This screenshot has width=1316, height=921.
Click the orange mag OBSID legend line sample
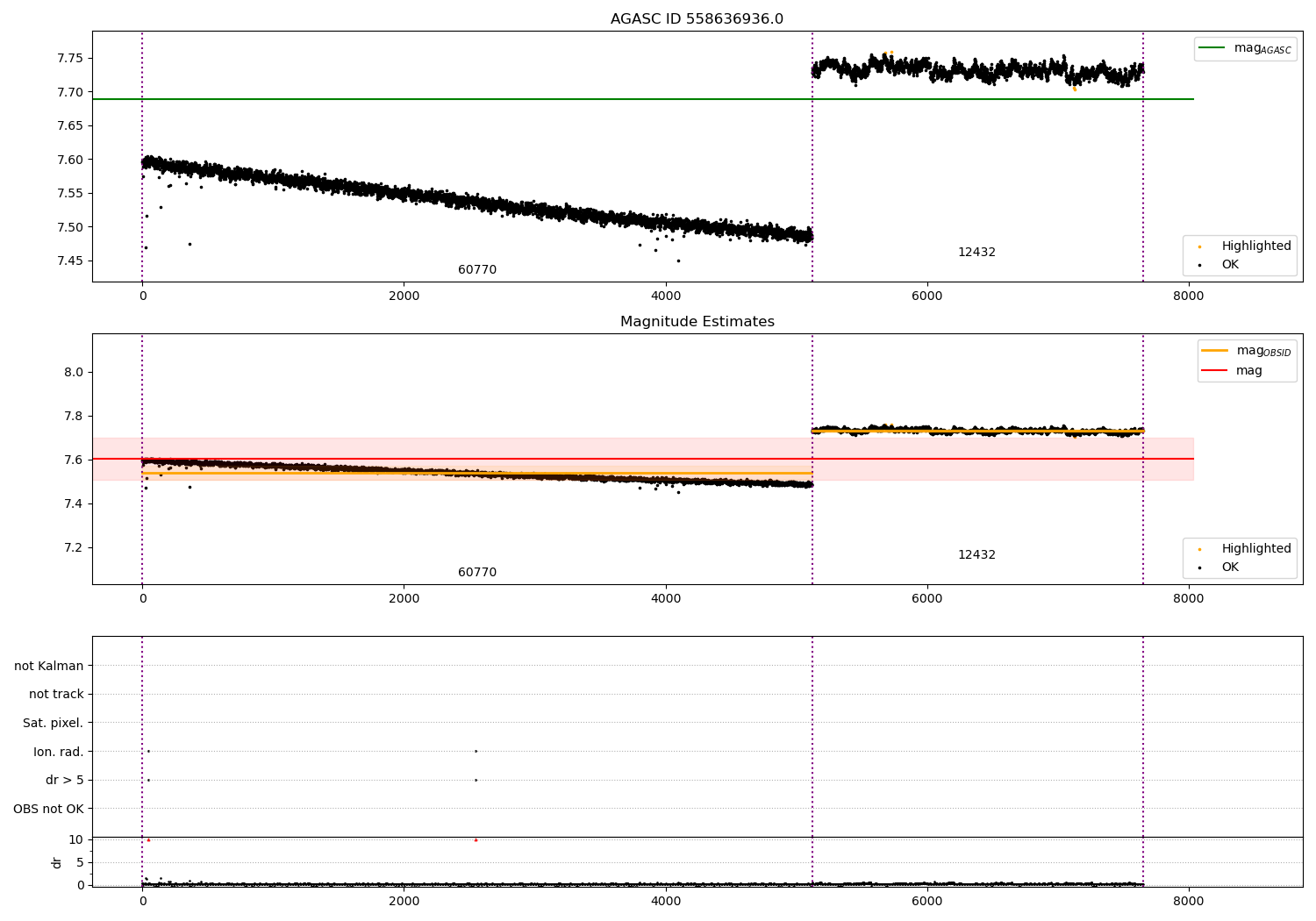[x=1214, y=351]
